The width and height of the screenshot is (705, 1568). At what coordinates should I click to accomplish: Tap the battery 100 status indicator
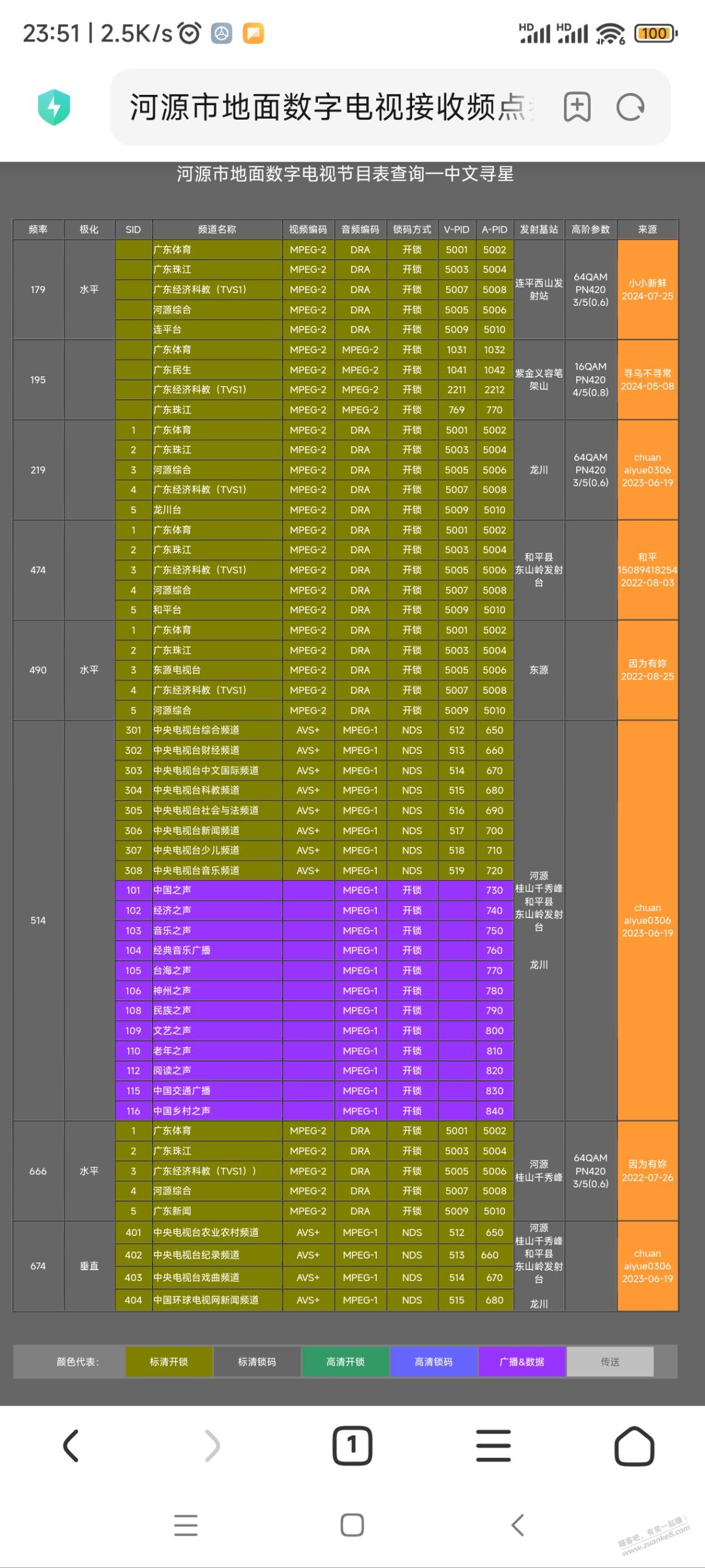[x=656, y=33]
